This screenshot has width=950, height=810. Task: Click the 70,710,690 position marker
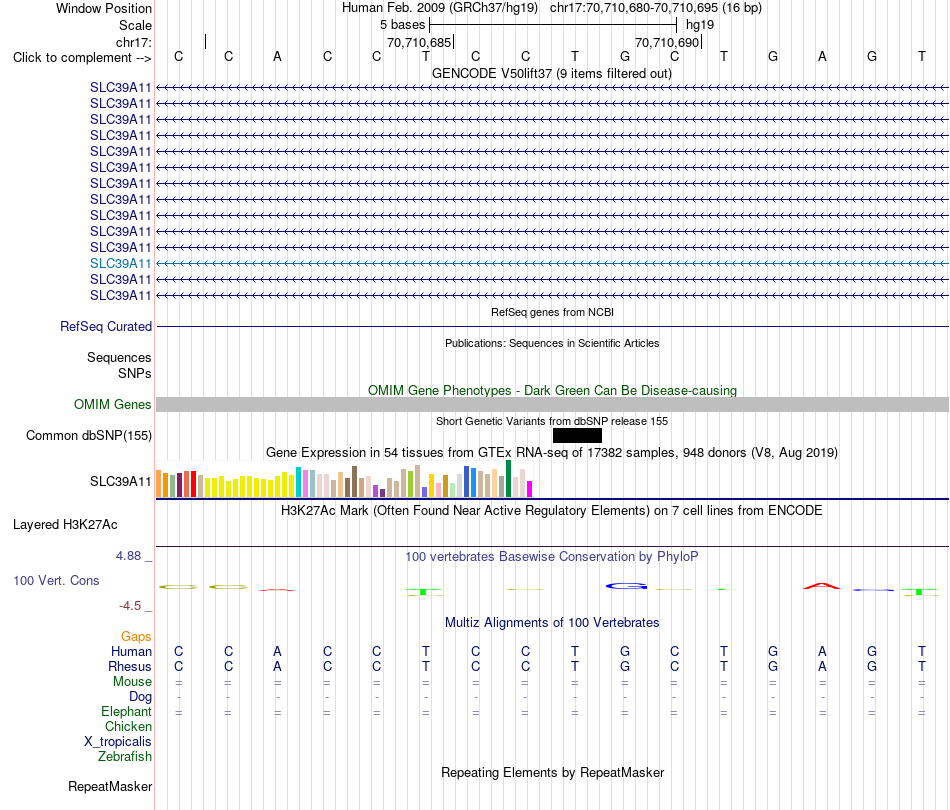click(667, 42)
